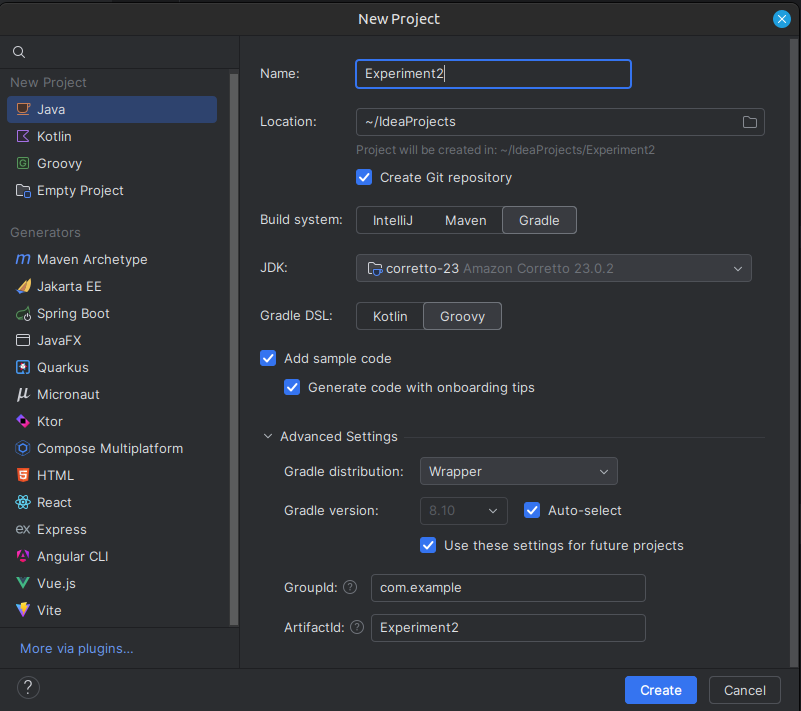The image size is (801, 711).
Task: Open the Gradle distribution dropdown
Action: (x=519, y=471)
